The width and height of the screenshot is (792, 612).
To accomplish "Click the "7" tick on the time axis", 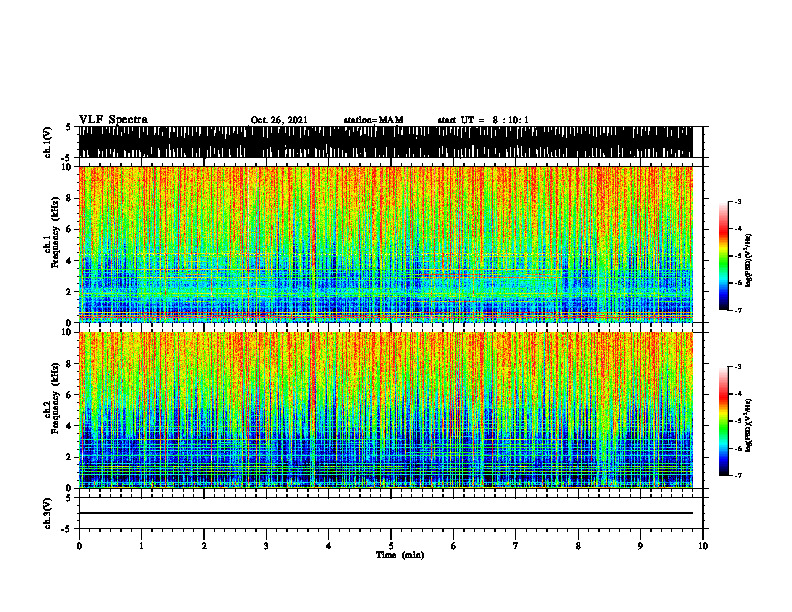I will [x=516, y=546].
